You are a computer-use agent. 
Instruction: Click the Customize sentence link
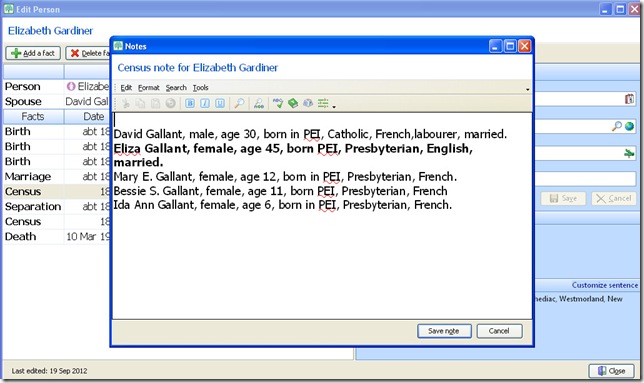(605, 285)
